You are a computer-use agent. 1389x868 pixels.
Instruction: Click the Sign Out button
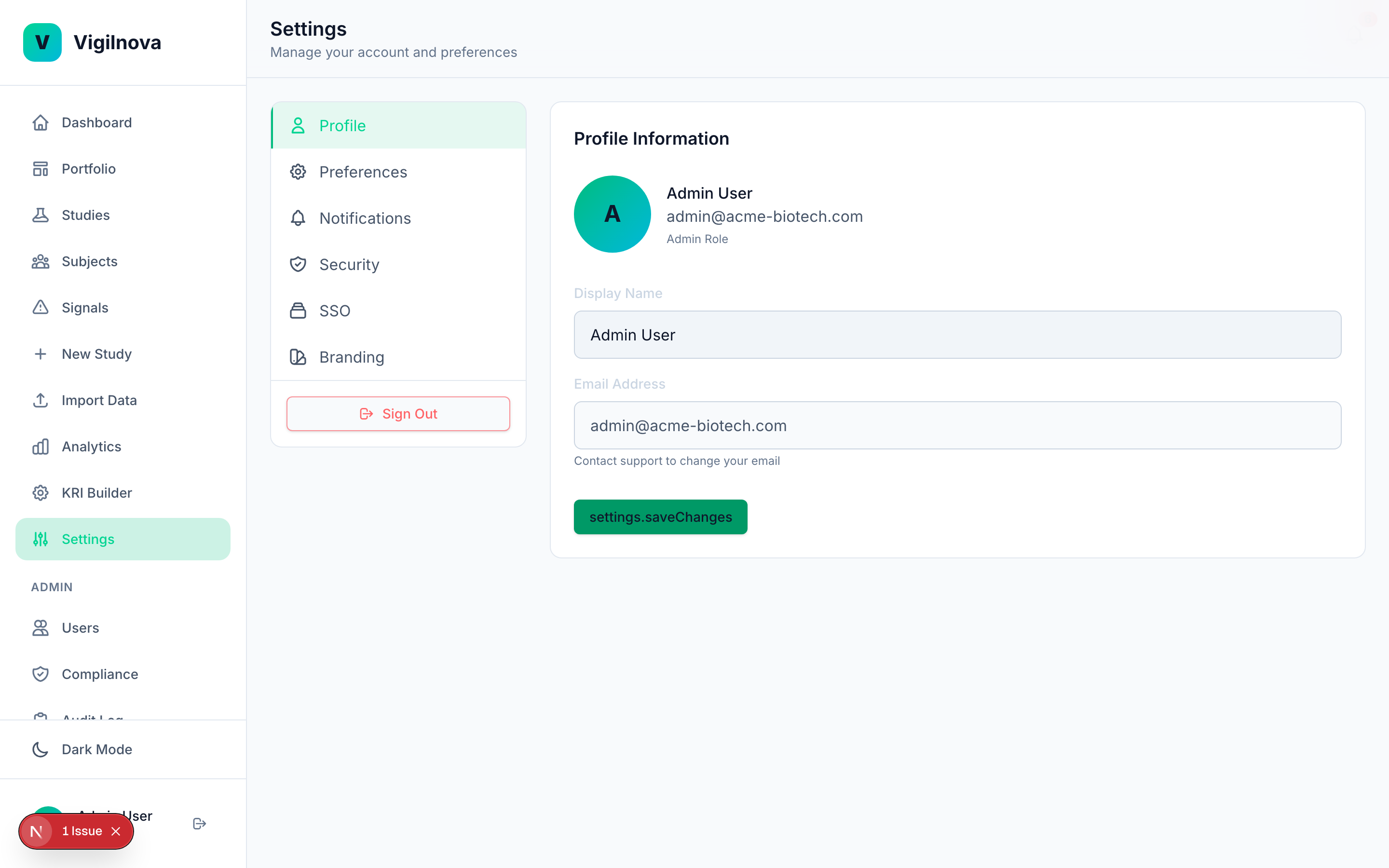(x=398, y=413)
